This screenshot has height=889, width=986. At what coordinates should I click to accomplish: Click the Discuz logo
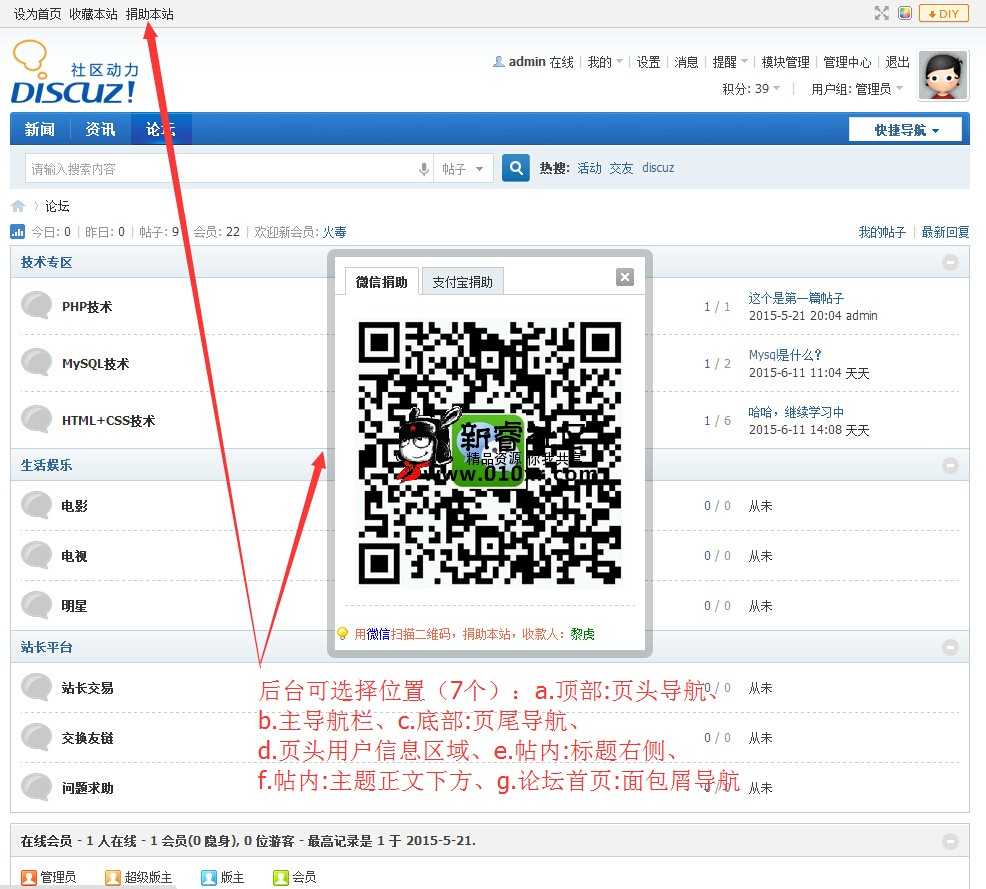tap(74, 74)
